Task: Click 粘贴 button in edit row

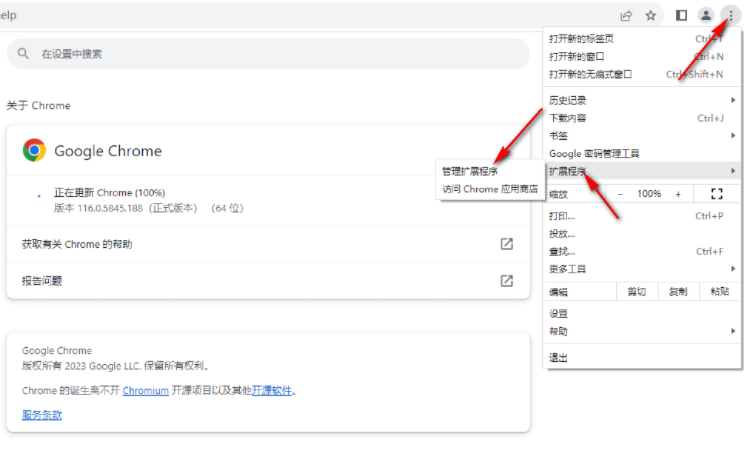Action: (719, 291)
